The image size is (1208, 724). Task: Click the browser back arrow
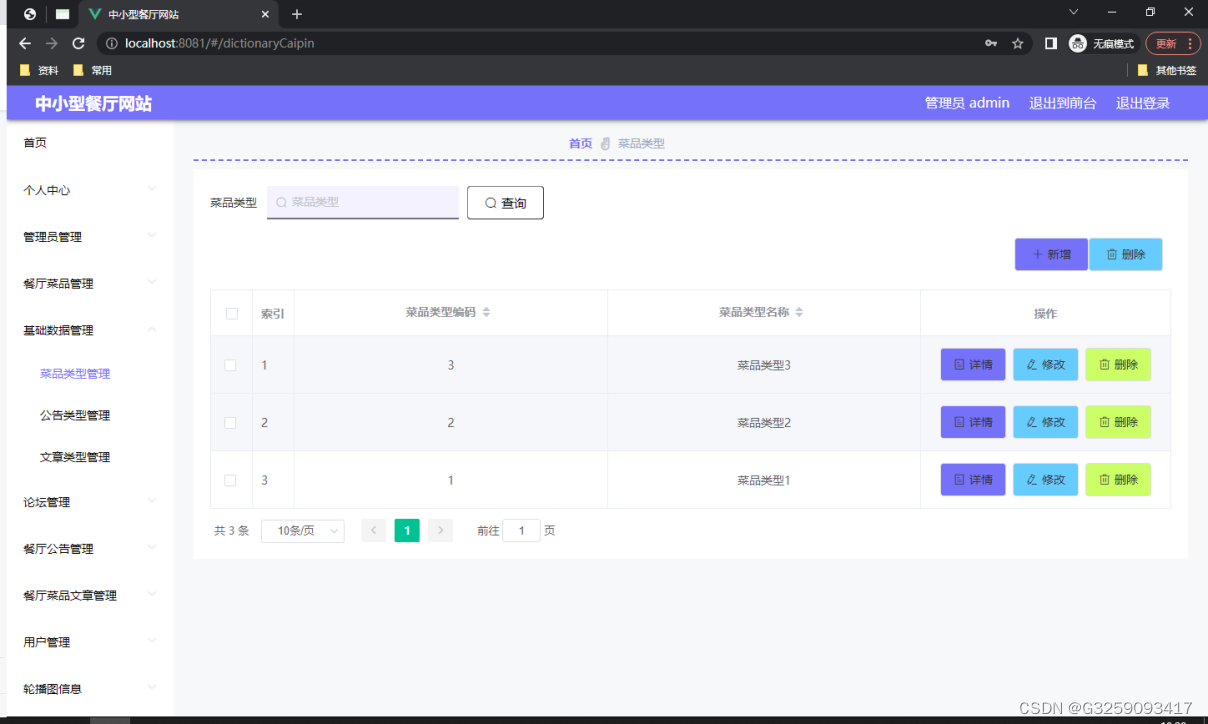pos(25,44)
